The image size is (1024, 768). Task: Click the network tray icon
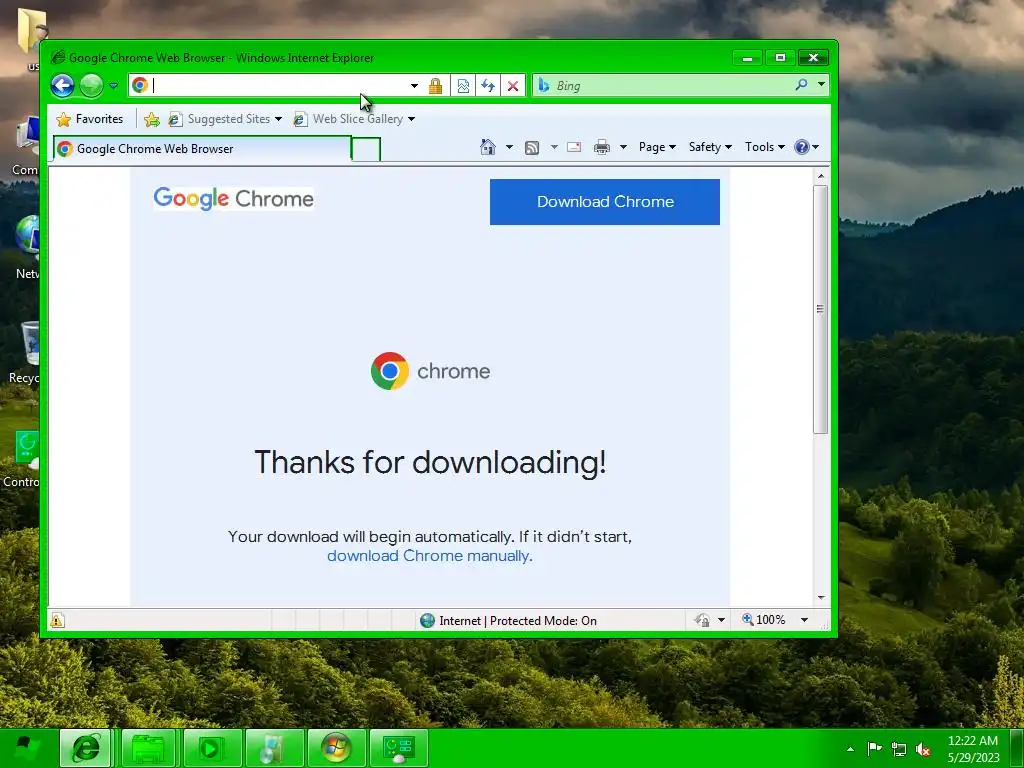point(899,749)
